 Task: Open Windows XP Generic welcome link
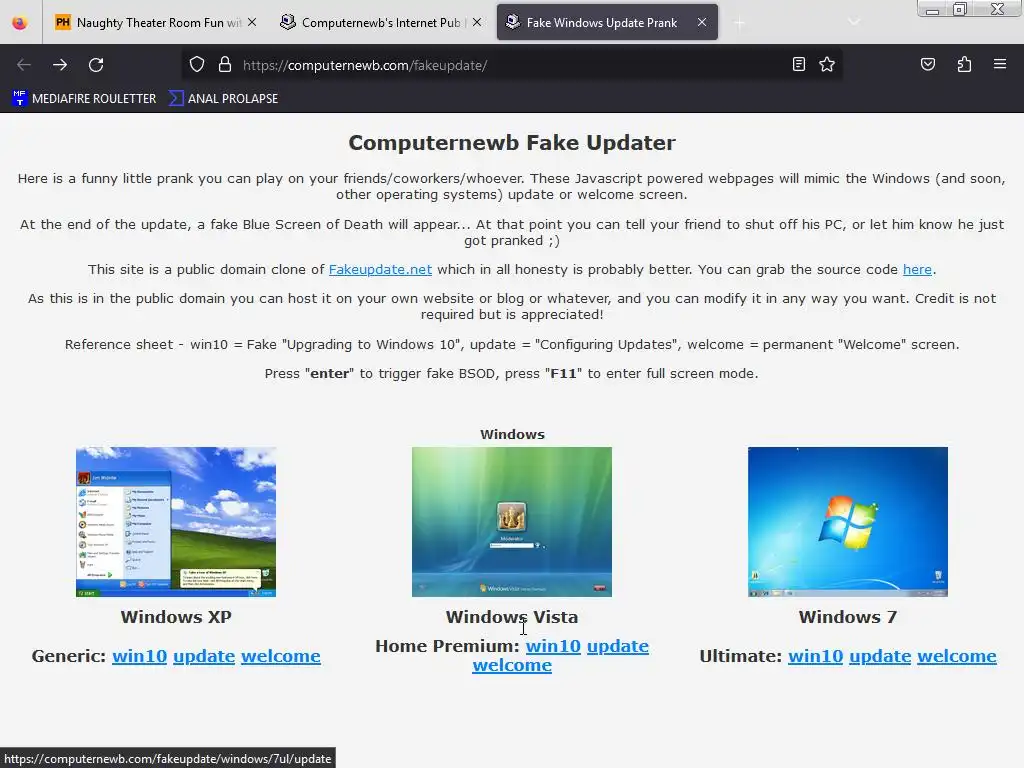click(281, 656)
